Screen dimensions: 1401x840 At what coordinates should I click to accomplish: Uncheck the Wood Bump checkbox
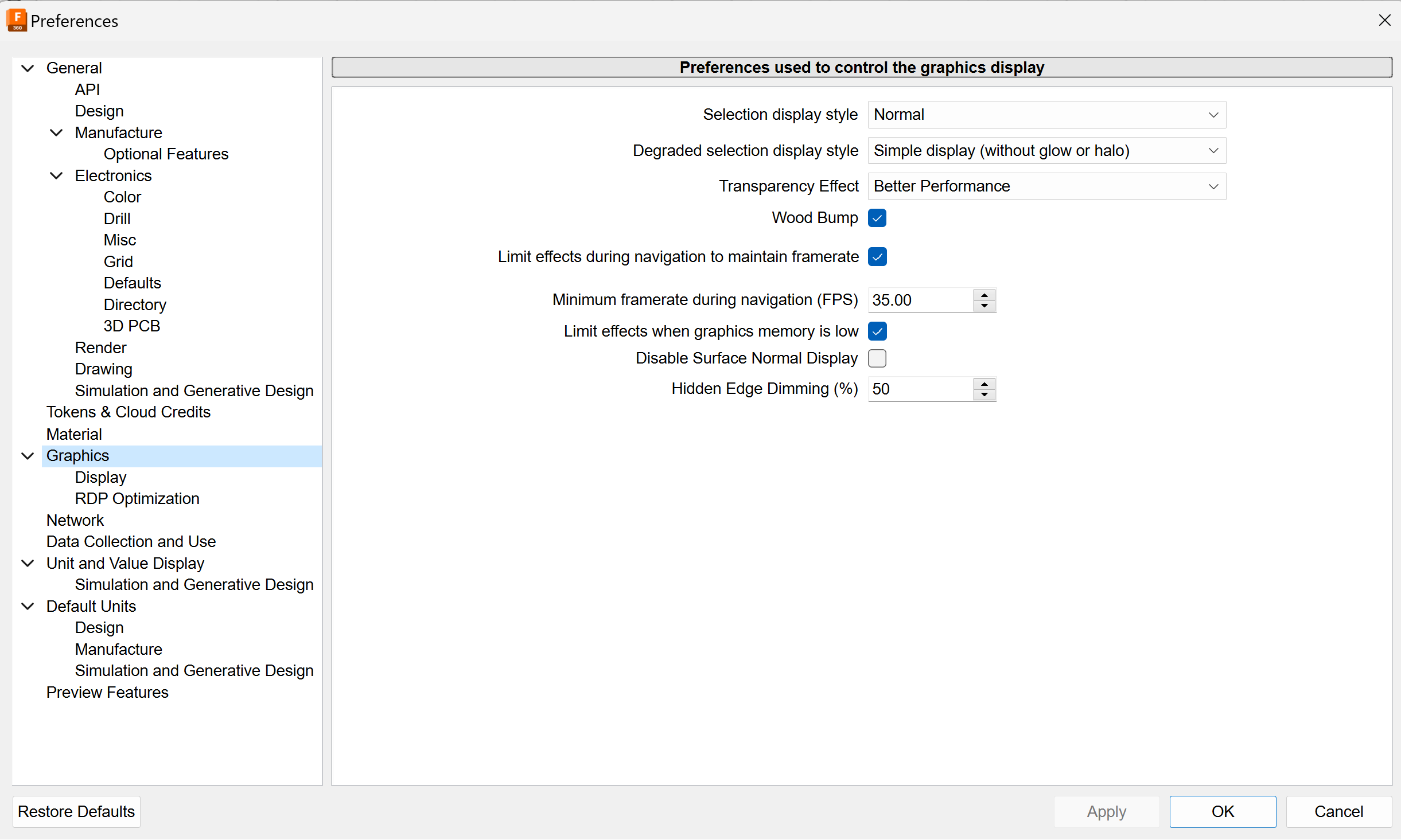[877, 218]
